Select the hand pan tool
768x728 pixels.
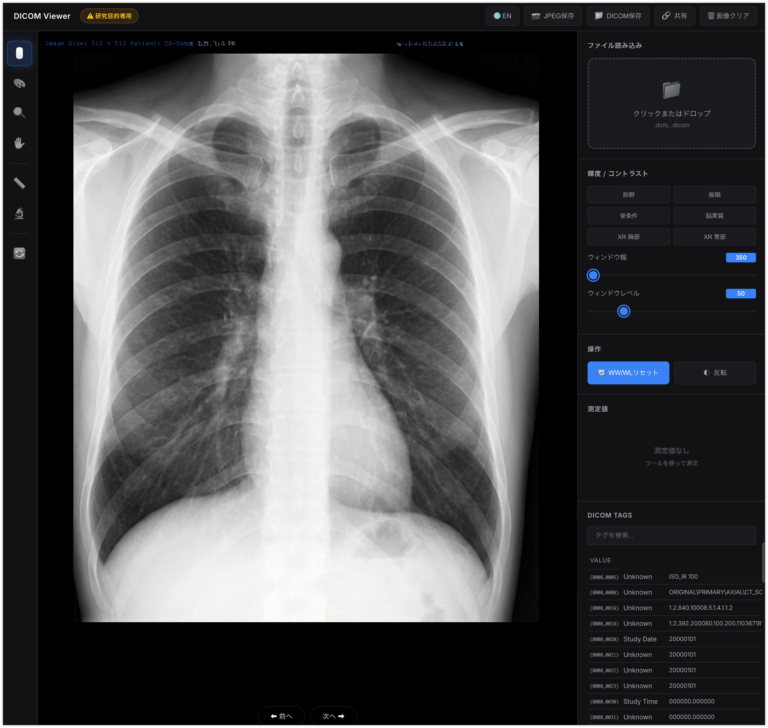19,143
